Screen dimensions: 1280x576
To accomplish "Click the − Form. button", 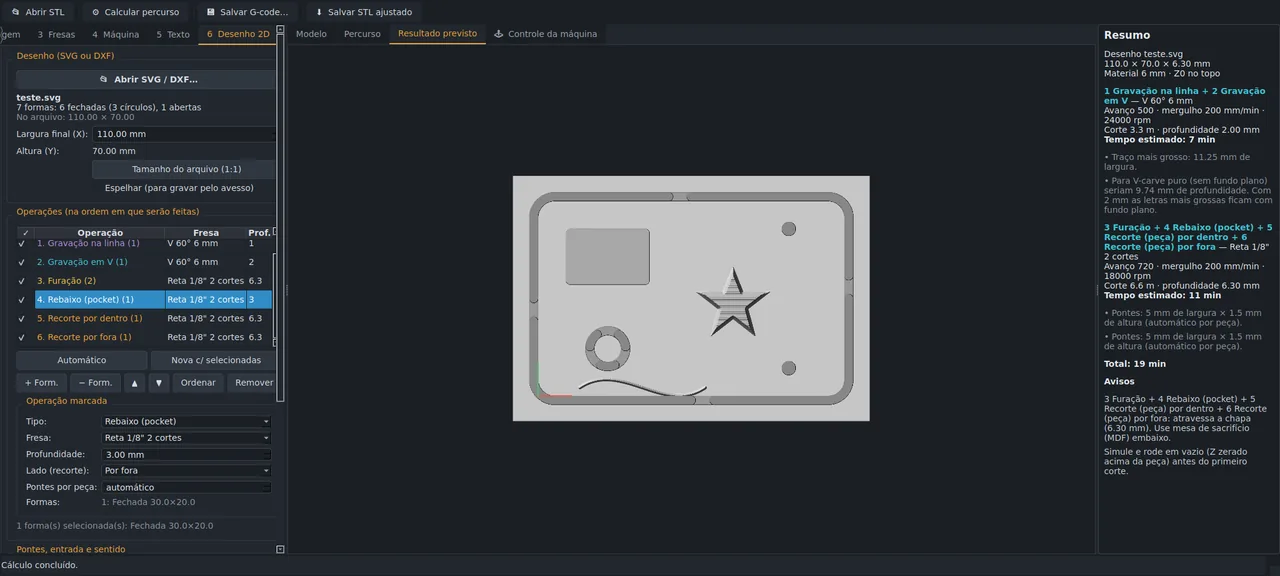I will click(x=96, y=383).
